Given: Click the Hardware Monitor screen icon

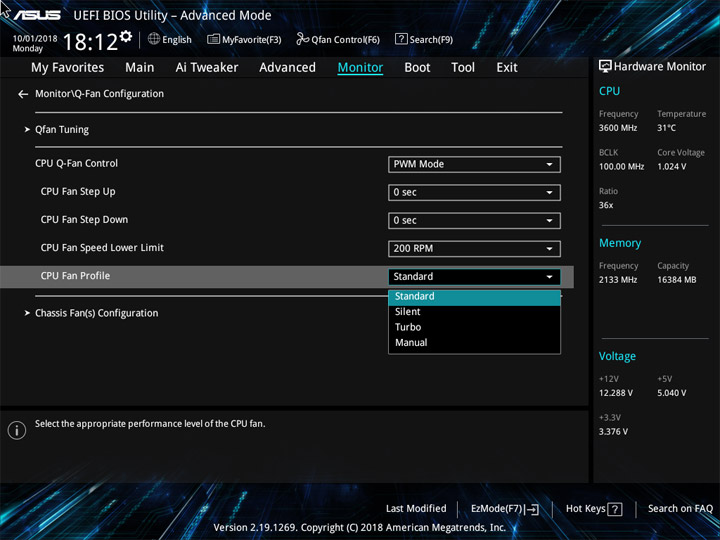Looking at the screenshot, I should tap(605, 67).
